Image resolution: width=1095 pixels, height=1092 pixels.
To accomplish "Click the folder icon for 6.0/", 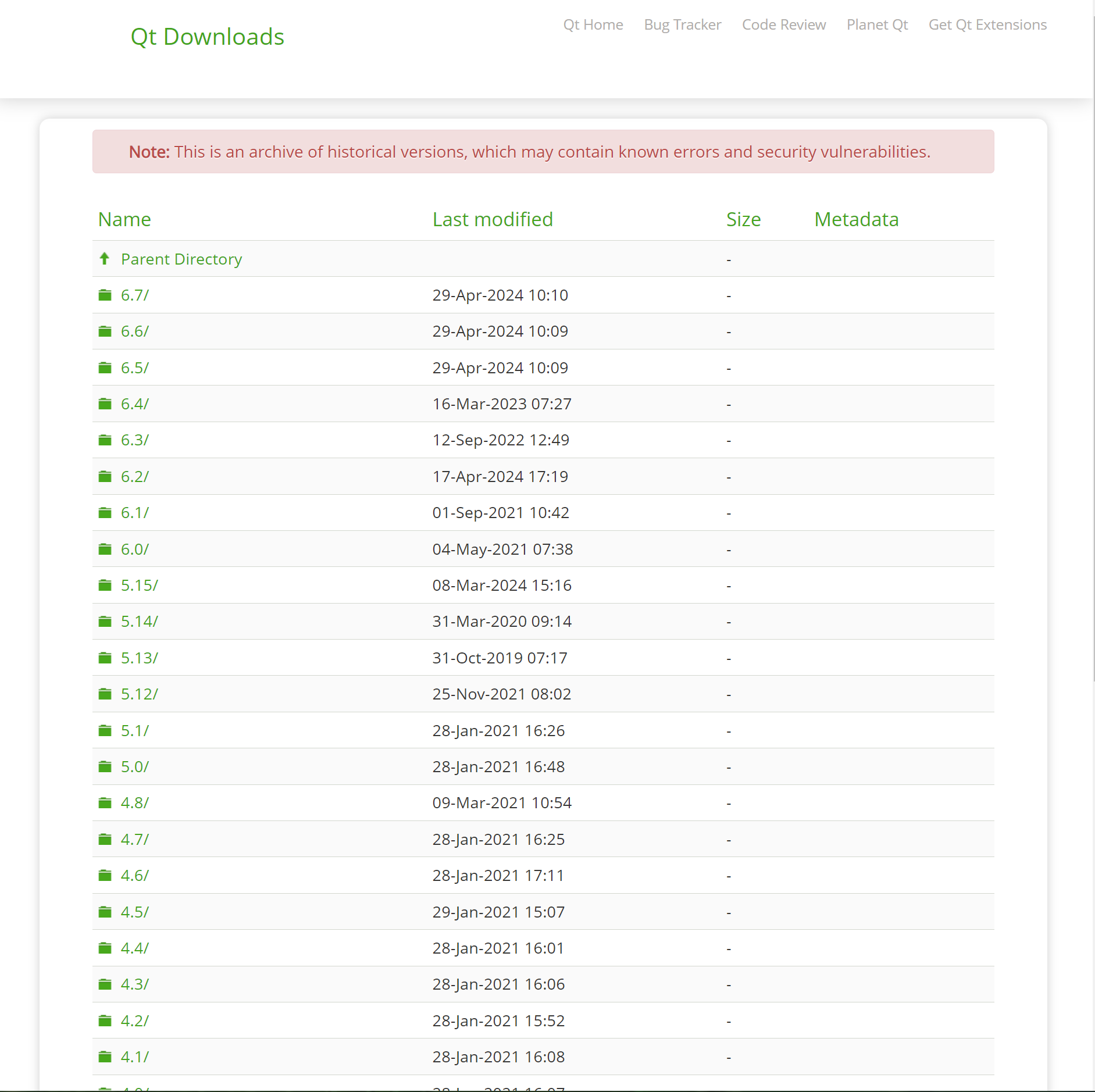I will coord(105,549).
